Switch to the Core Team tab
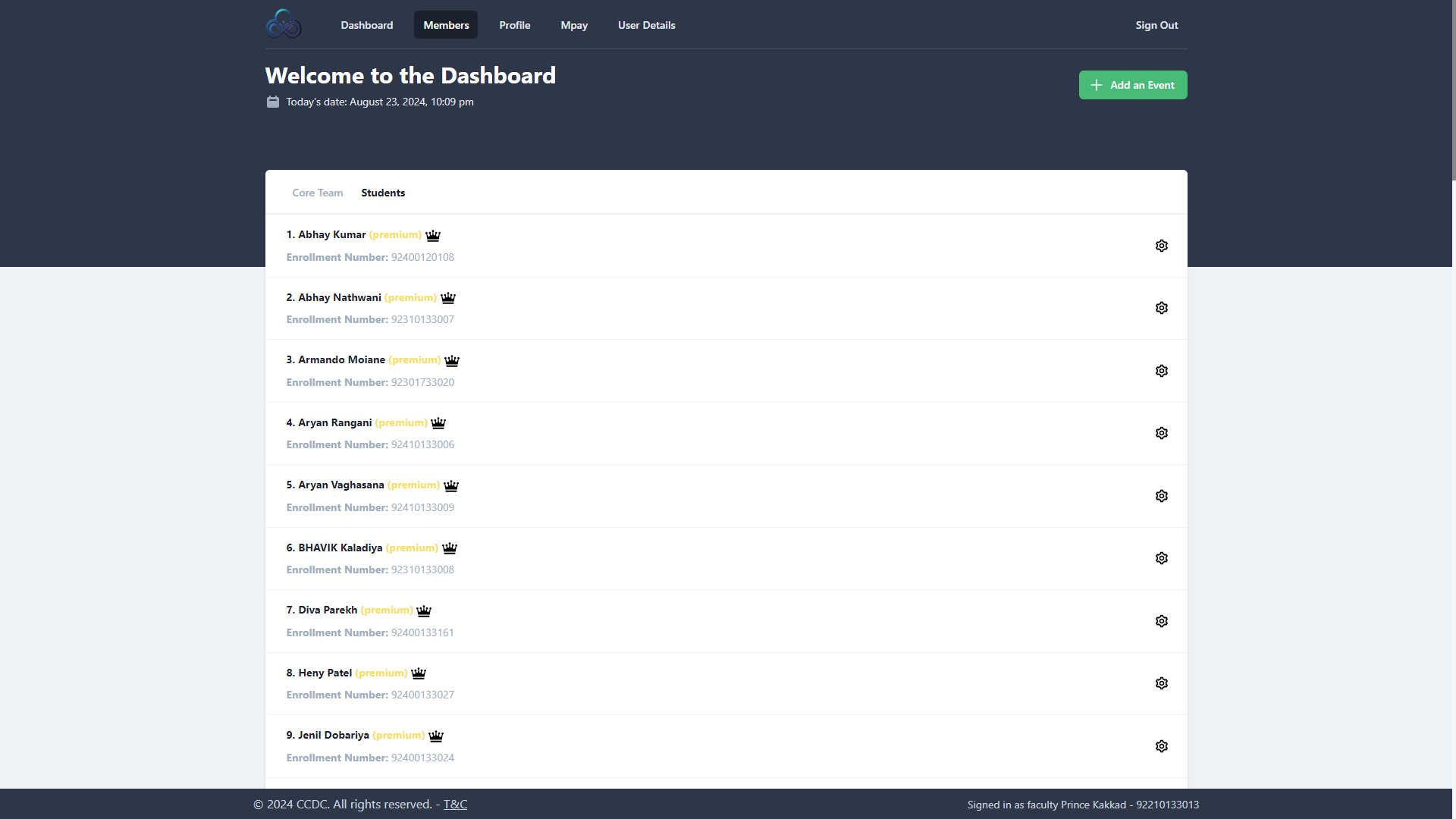 317,193
